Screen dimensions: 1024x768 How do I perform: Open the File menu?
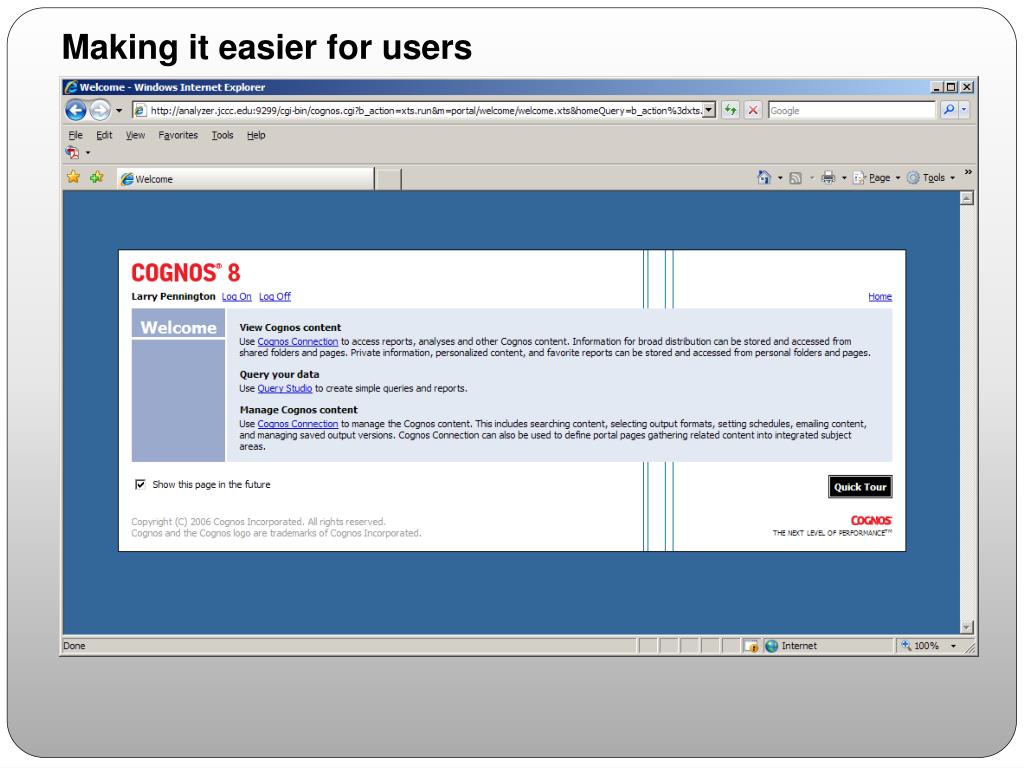pyautogui.click(x=76, y=135)
